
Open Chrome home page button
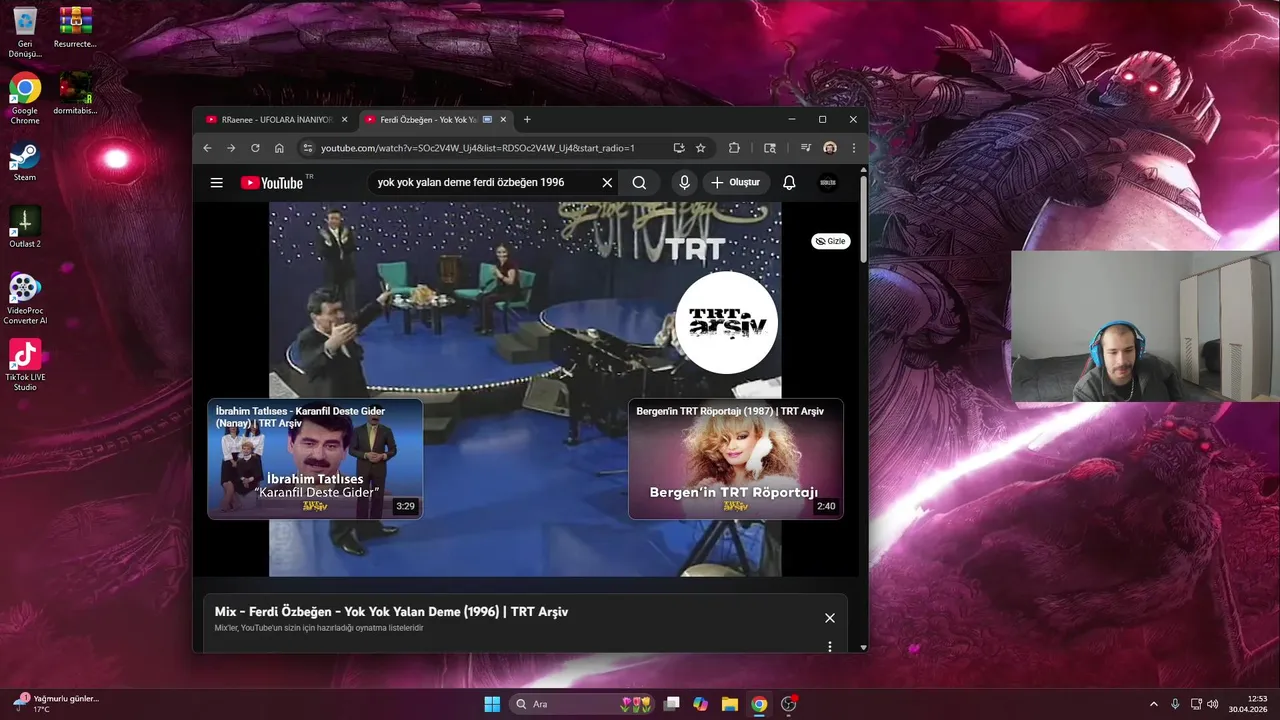coord(279,148)
